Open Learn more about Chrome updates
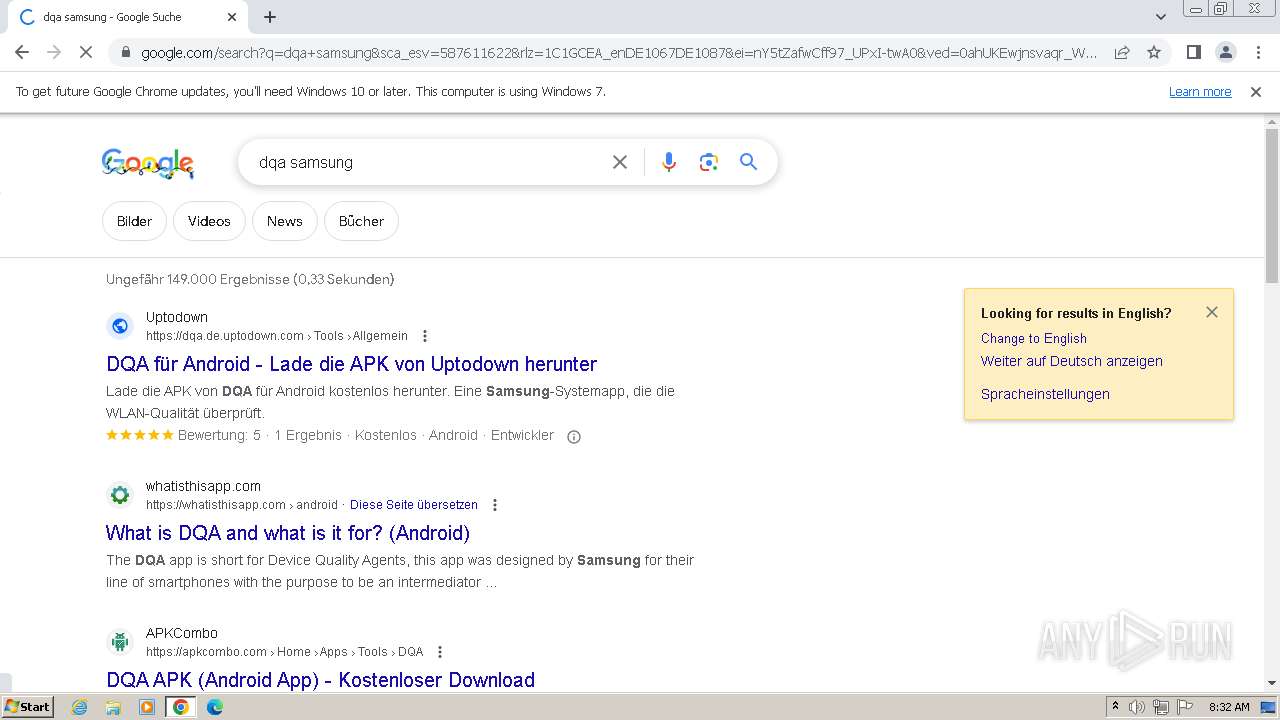The height and width of the screenshot is (720, 1280). pyautogui.click(x=1200, y=92)
